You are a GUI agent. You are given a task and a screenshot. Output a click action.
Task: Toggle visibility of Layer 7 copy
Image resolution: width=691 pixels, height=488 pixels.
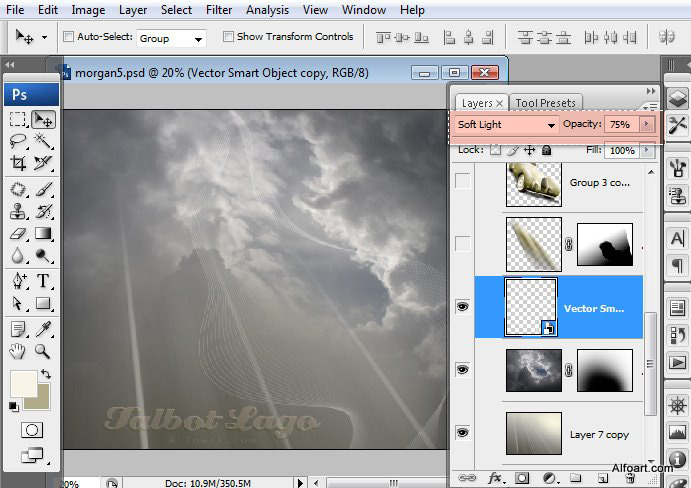[462, 432]
